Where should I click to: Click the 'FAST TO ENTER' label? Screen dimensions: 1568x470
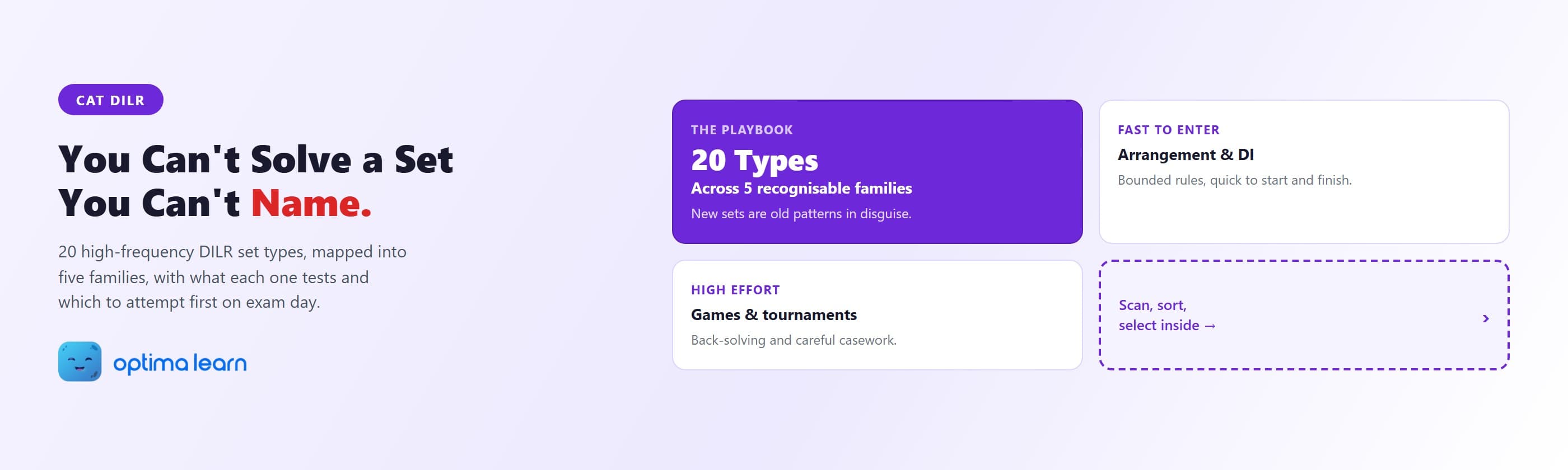click(1169, 129)
